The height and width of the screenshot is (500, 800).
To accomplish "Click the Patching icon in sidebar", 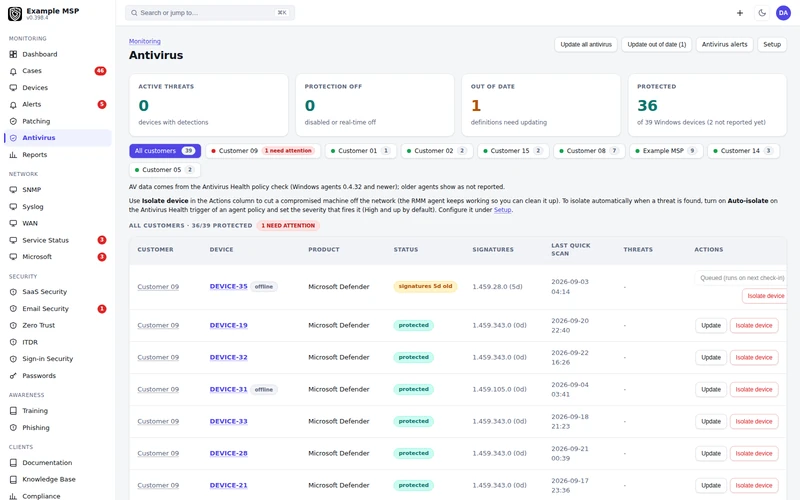I will [x=13, y=121].
